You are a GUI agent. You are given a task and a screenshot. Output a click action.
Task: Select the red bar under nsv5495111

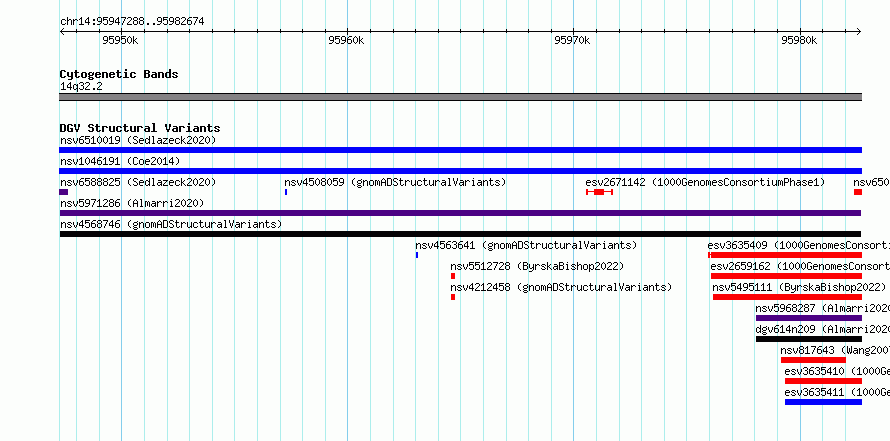point(787,297)
